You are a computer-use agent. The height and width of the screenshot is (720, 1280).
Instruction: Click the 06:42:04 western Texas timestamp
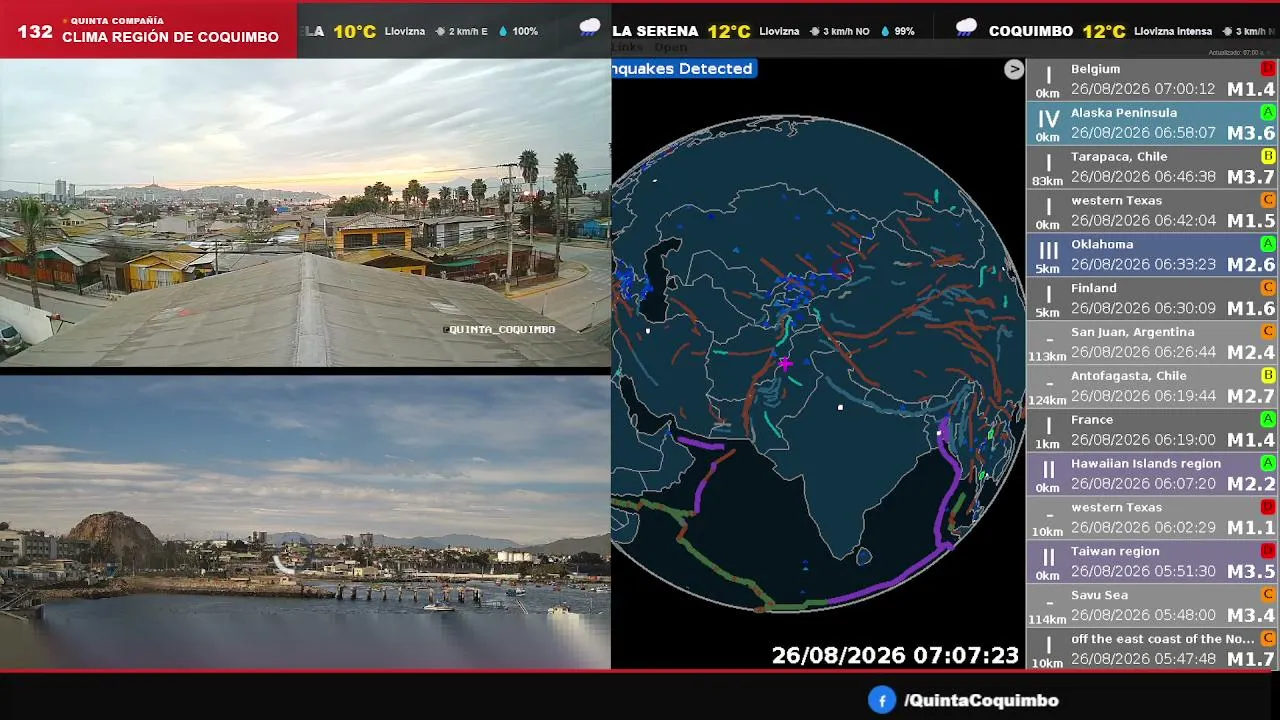pos(1143,221)
